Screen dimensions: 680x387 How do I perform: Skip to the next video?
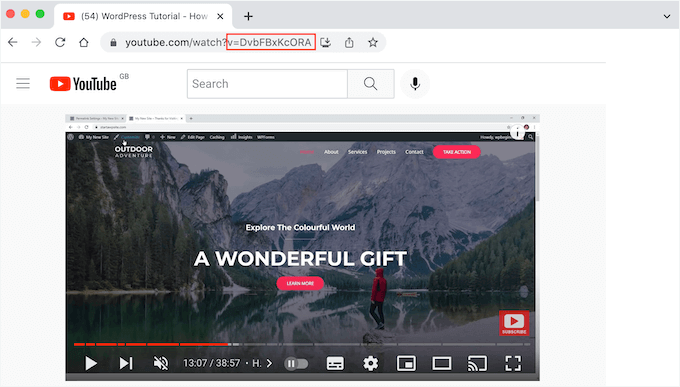[x=126, y=363]
